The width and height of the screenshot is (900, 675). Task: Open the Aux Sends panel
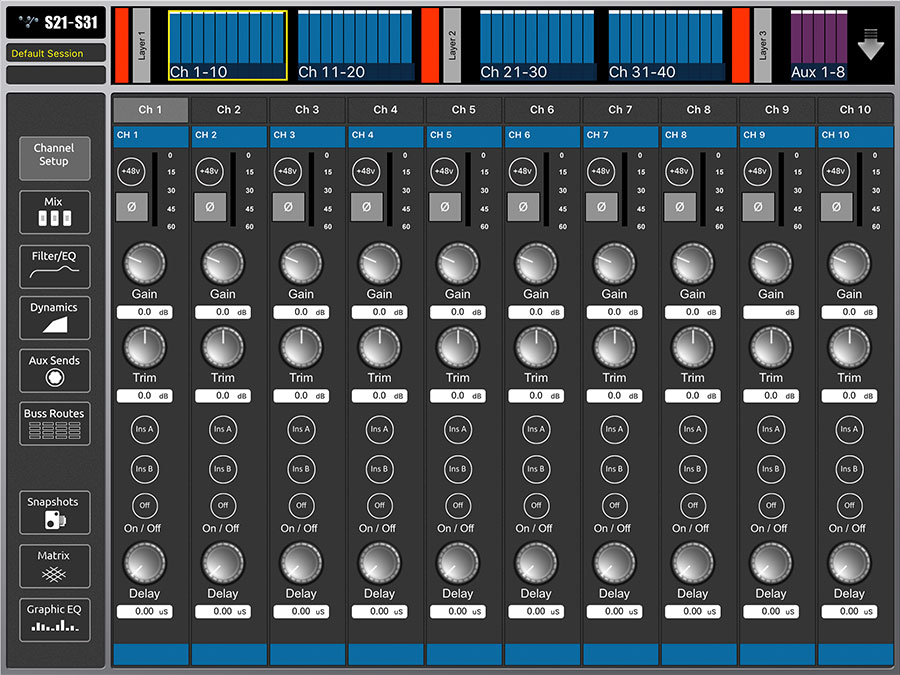coord(55,371)
